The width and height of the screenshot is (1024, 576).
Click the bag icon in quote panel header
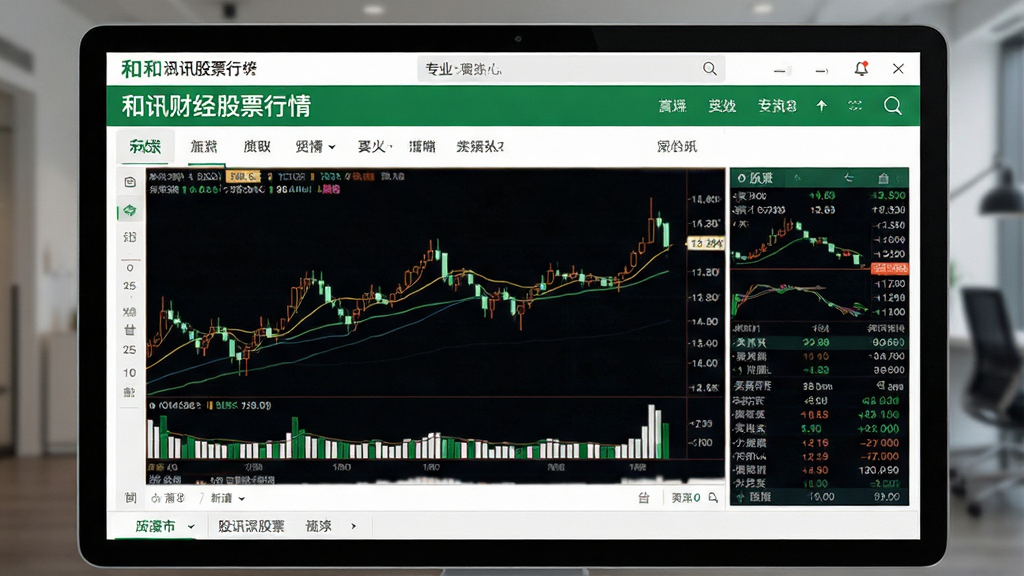(884, 178)
